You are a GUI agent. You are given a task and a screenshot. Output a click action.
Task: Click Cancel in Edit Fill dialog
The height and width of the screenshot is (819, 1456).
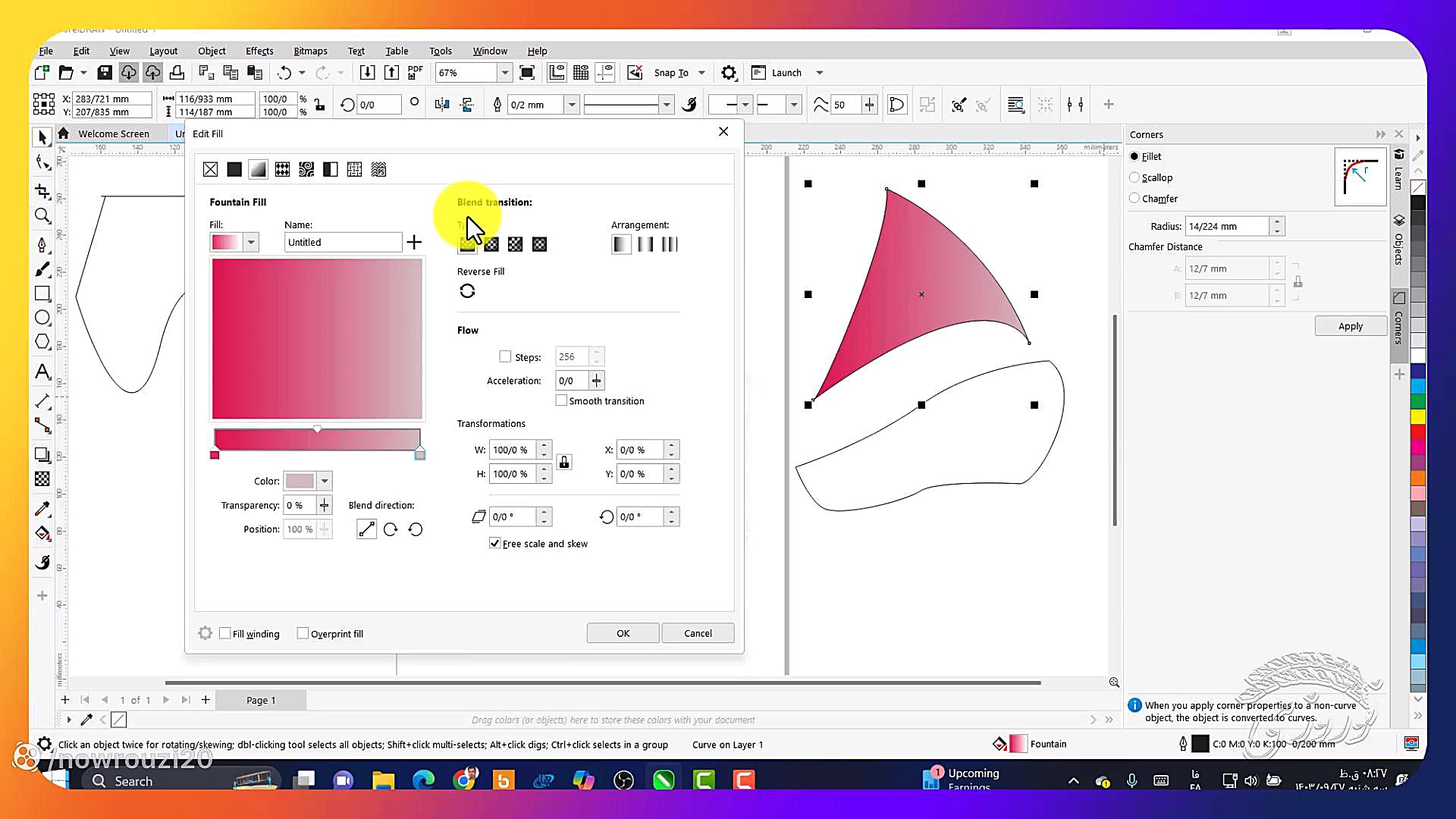698,633
